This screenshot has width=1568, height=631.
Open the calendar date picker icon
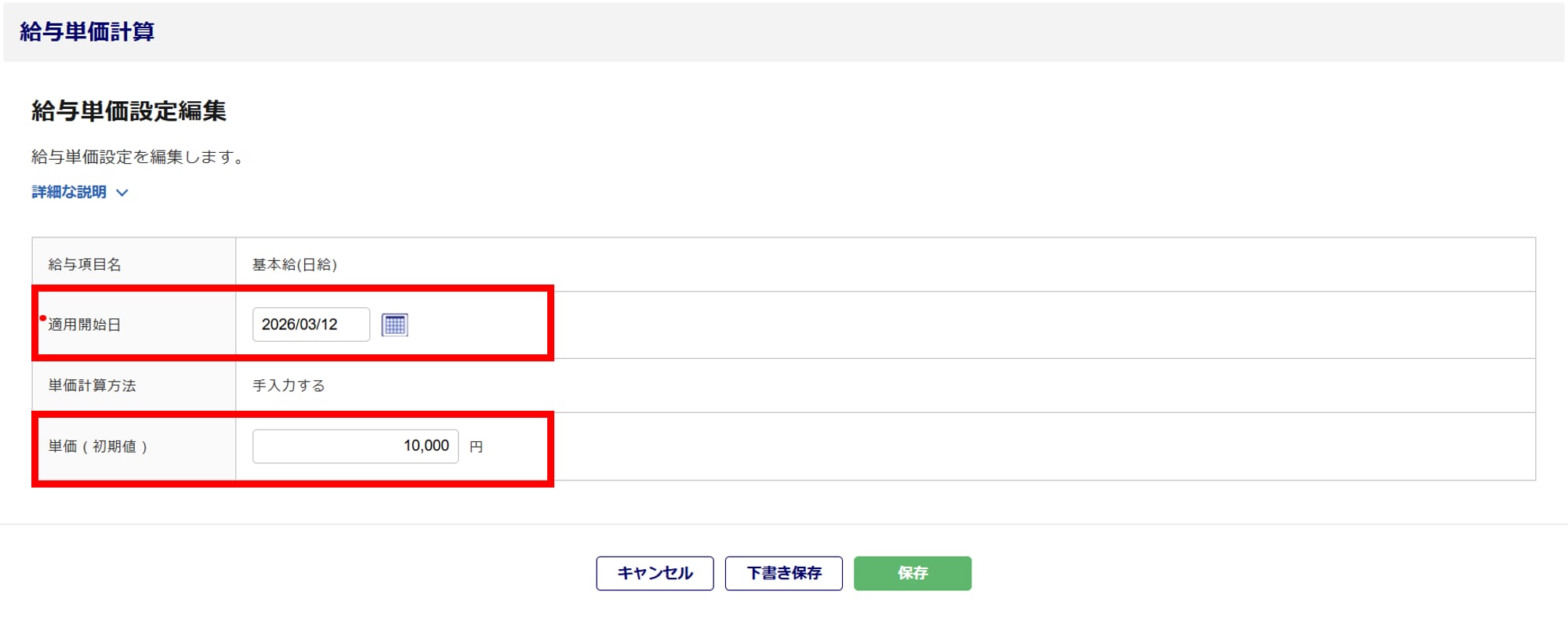coord(394,325)
